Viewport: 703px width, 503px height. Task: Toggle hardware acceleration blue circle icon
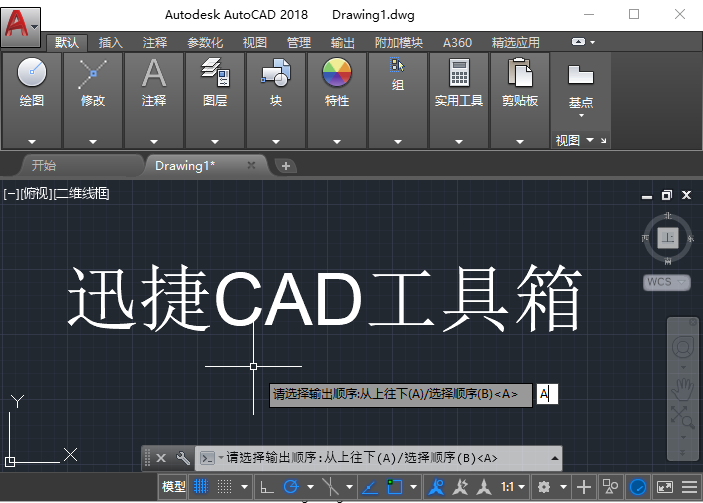point(638,487)
